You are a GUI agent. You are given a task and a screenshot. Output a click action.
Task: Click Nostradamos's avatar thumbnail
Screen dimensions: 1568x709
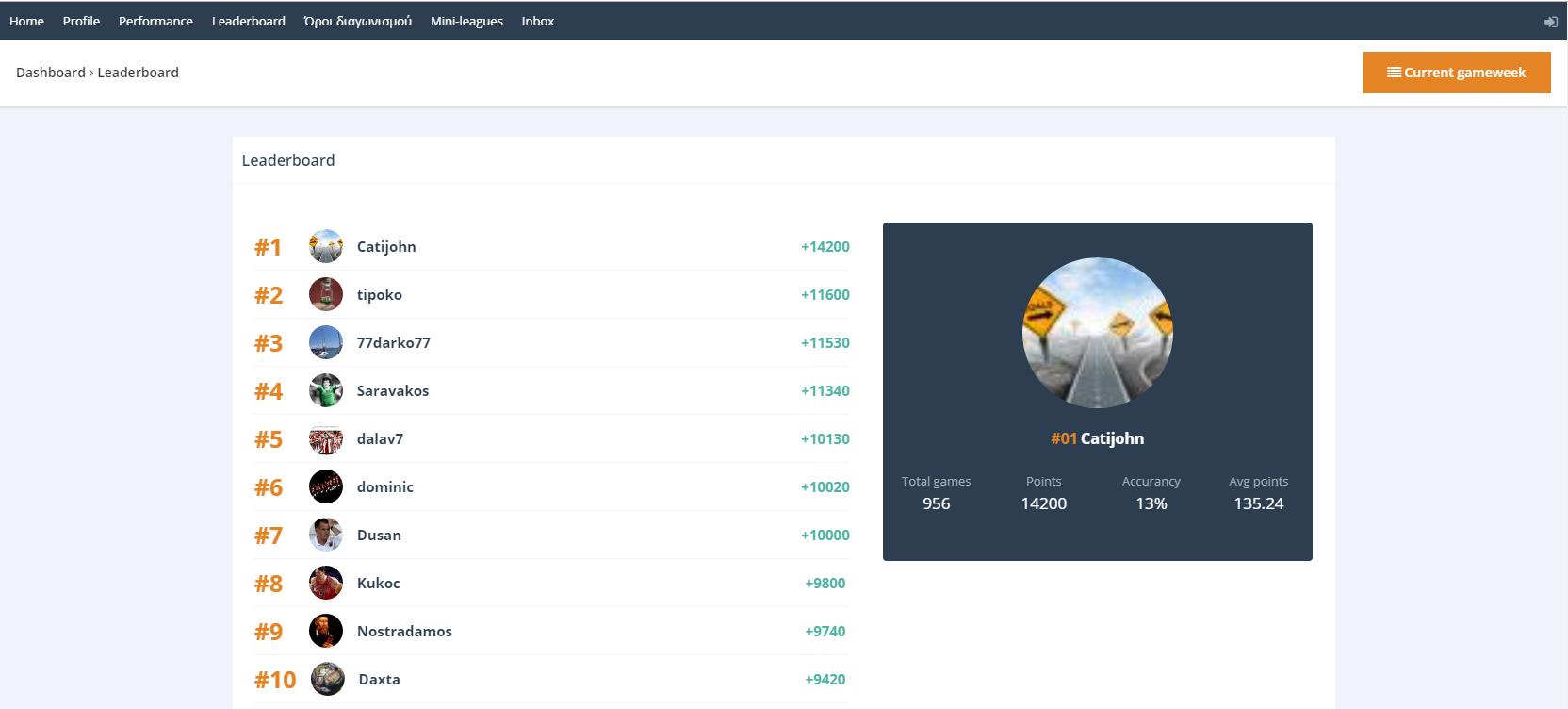click(326, 631)
